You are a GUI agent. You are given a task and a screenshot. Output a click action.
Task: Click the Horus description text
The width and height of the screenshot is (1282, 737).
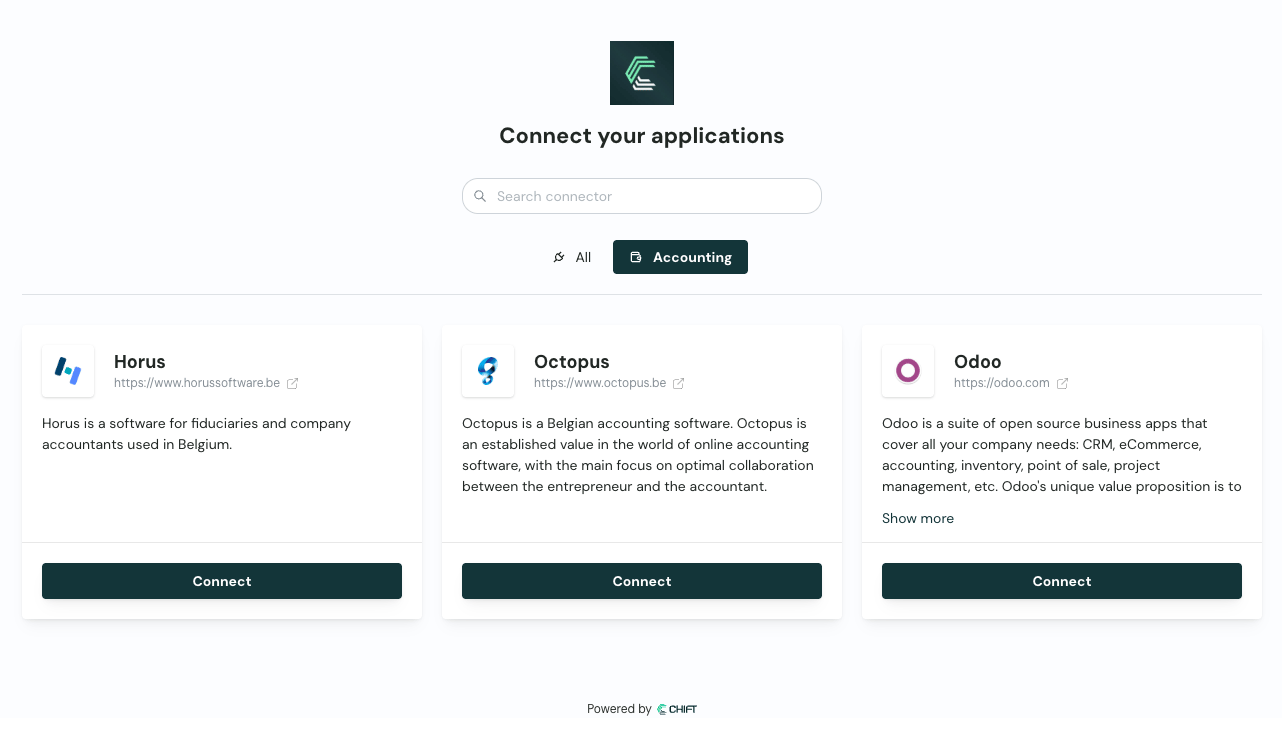197,434
